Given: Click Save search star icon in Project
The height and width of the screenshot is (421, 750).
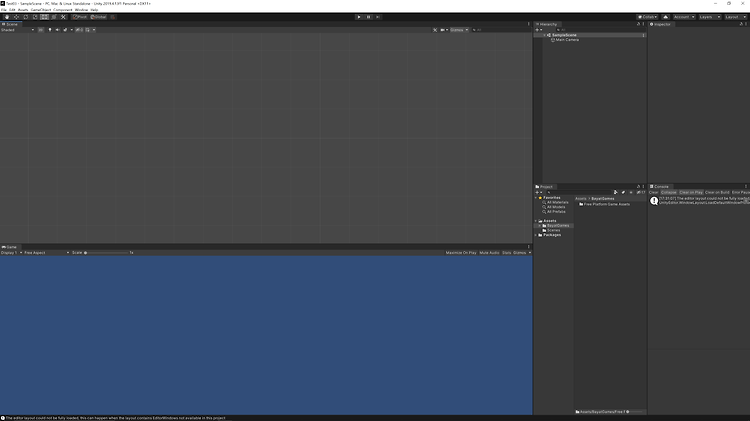Looking at the screenshot, I should [631, 192].
